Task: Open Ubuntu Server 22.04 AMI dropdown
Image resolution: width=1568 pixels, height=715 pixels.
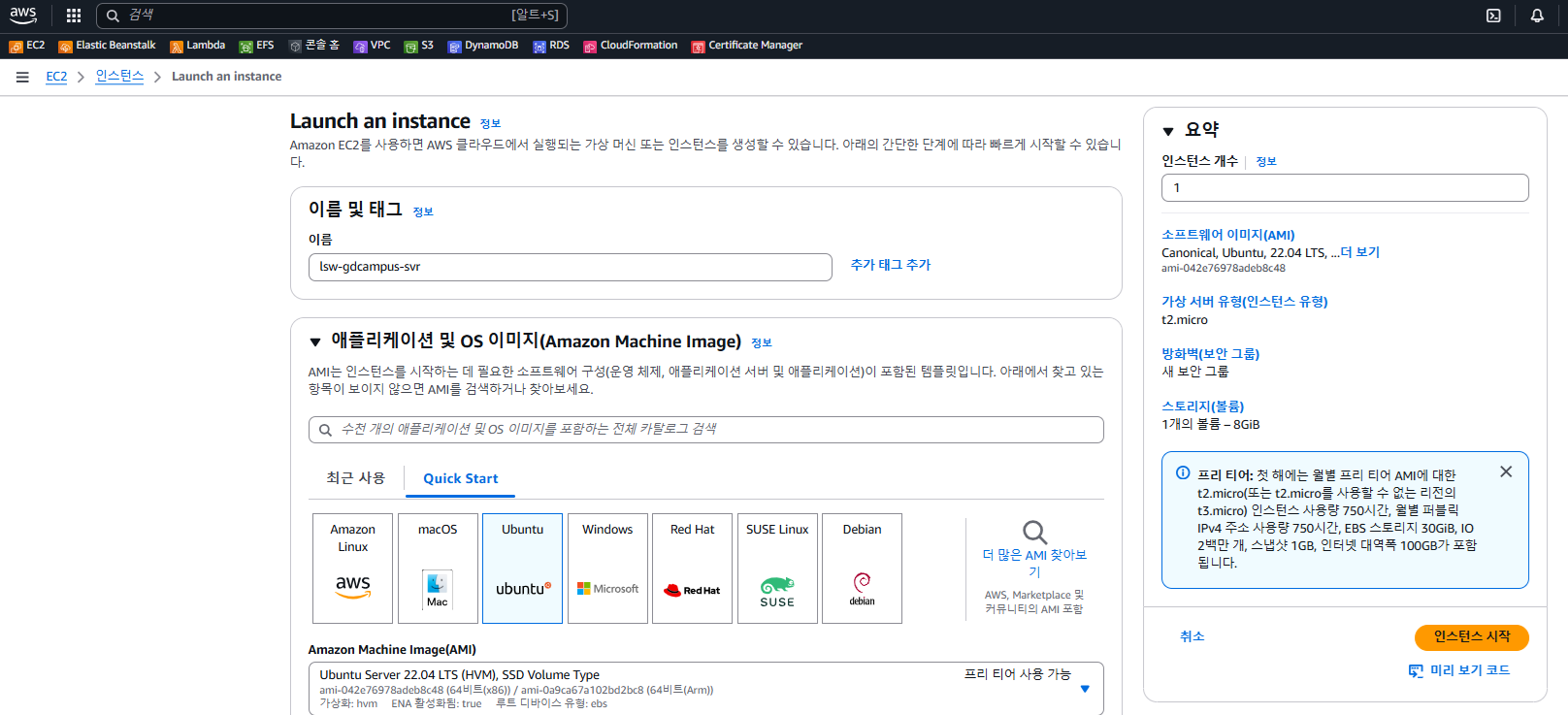Action: point(706,689)
